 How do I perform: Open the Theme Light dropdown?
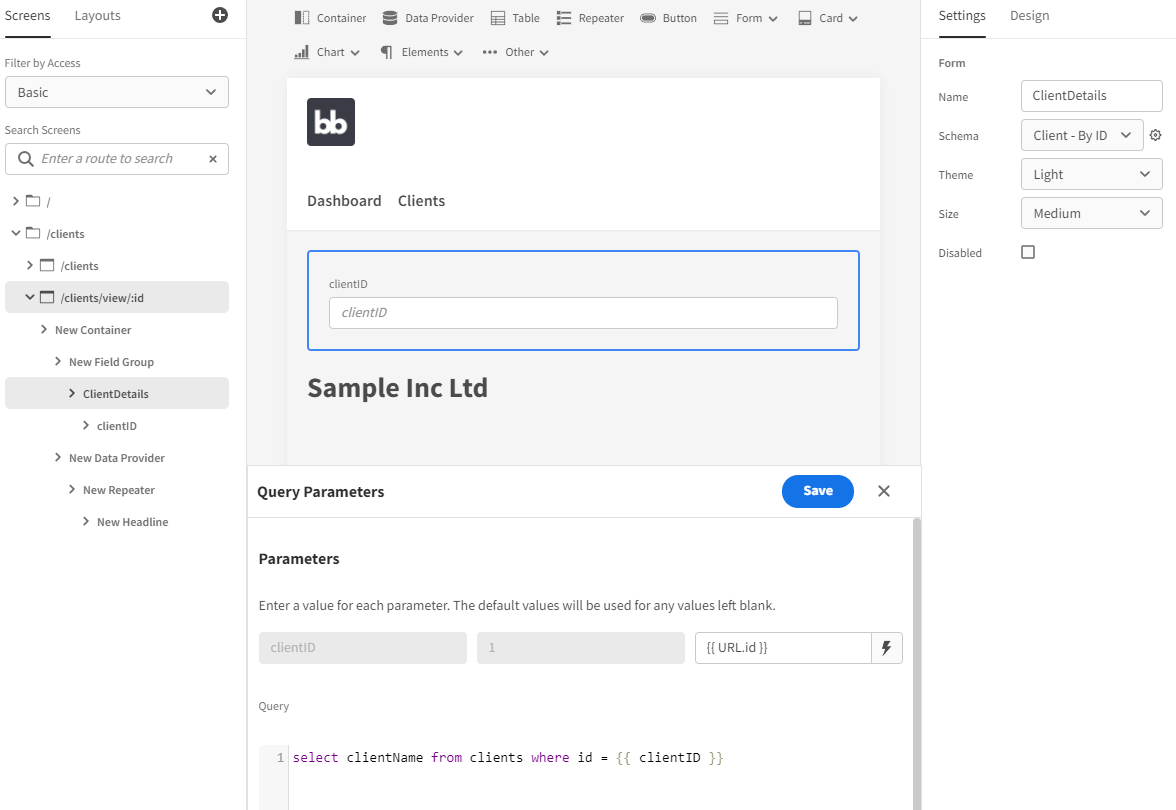point(1091,174)
